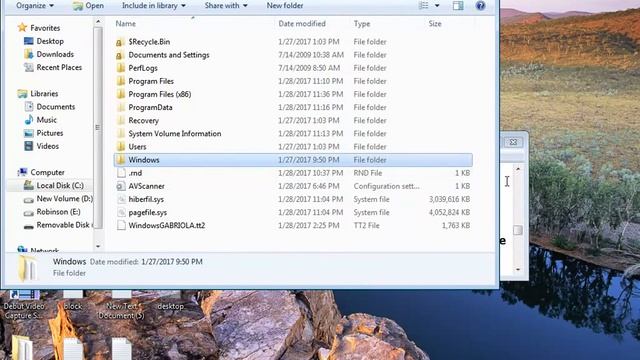
Task: Click the 'TT2 File' type cell
Action: point(366,225)
